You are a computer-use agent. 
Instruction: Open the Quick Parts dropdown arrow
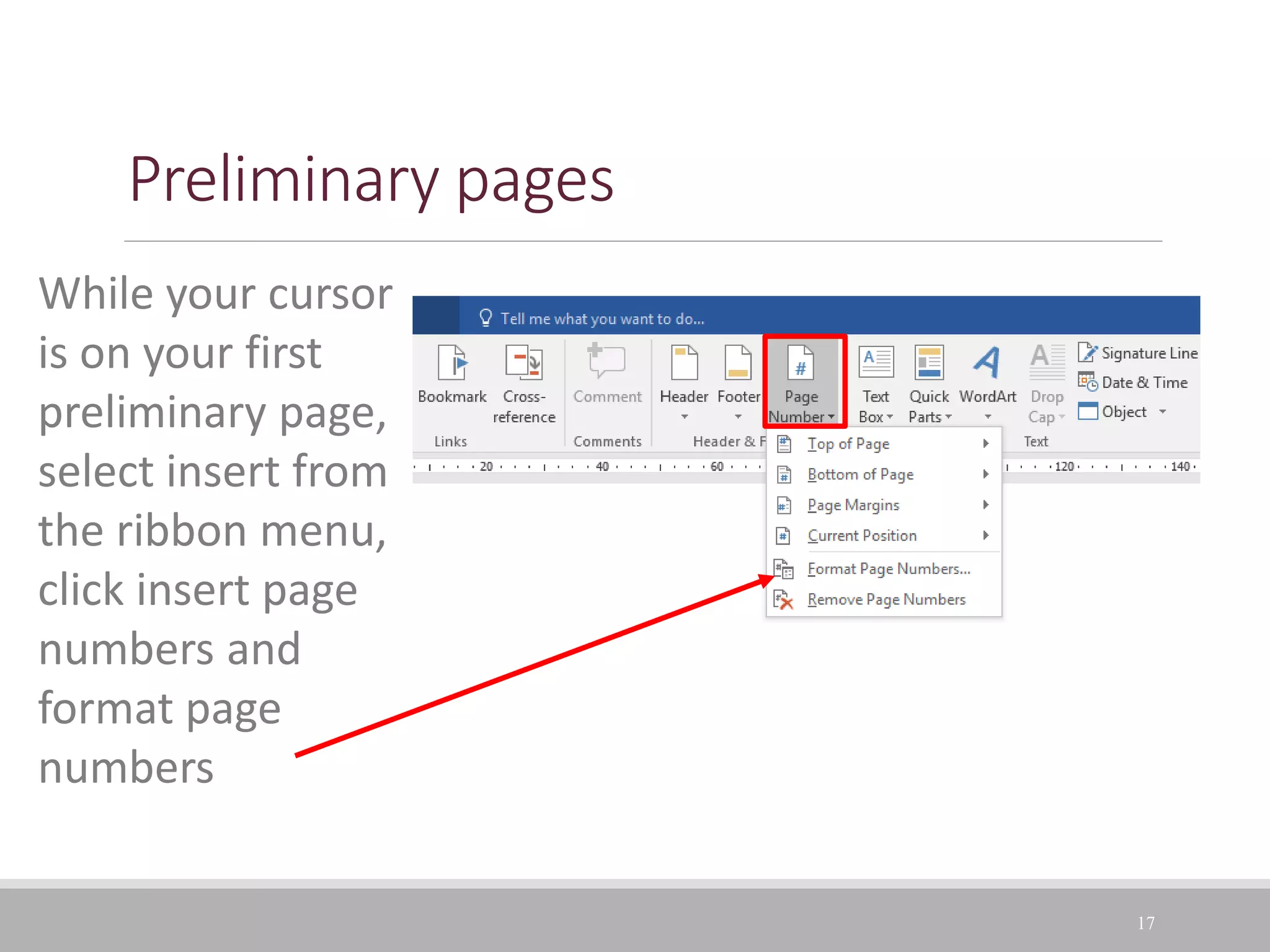(x=948, y=416)
